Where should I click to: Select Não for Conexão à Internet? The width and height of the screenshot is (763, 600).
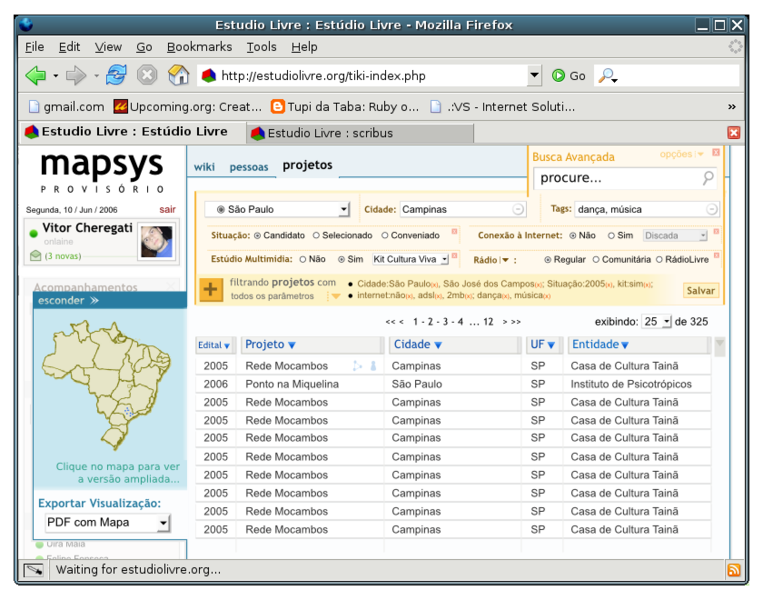[x=573, y=236]
